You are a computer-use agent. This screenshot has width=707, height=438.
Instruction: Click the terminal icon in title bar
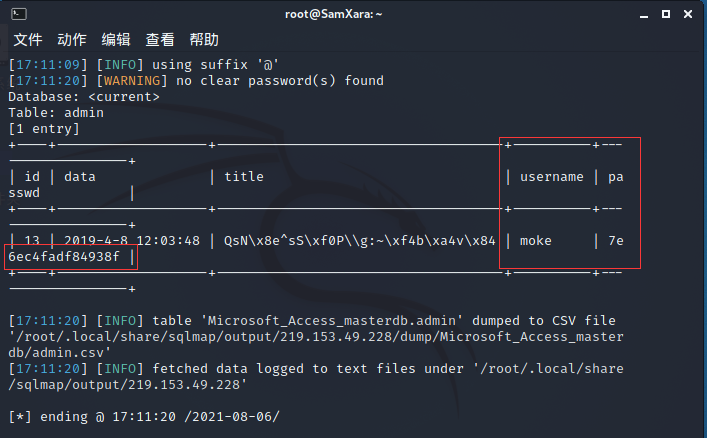tap(18, 14)
